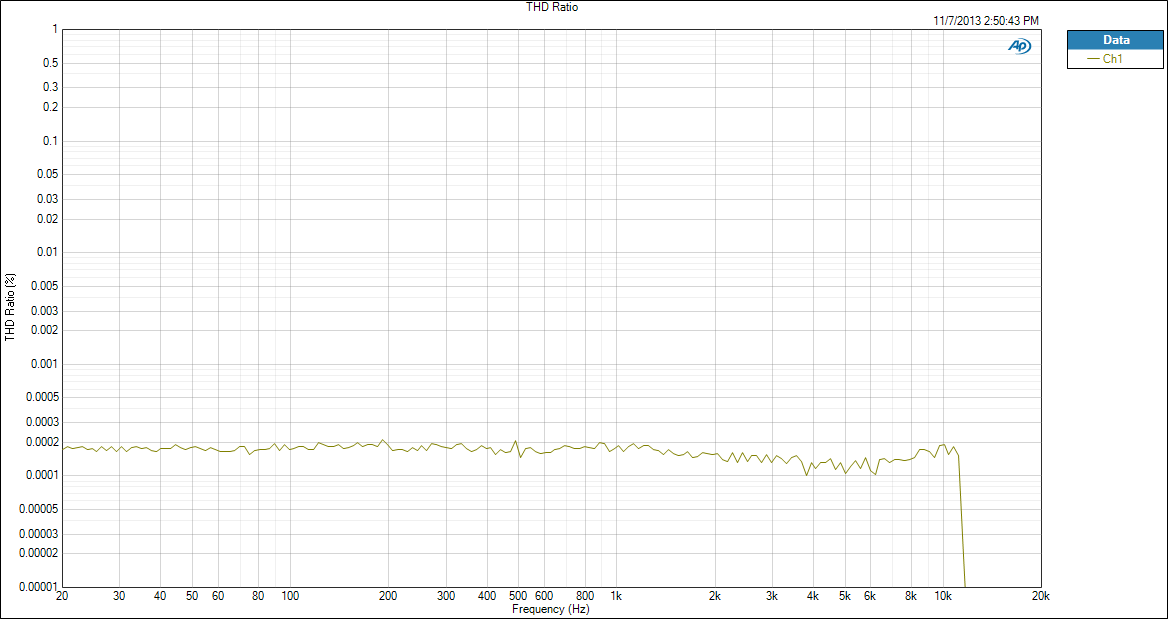Viewport: 1168px width, 619px height.
Task: Click the 20k frequency tick label
Action: (1041, 597)
